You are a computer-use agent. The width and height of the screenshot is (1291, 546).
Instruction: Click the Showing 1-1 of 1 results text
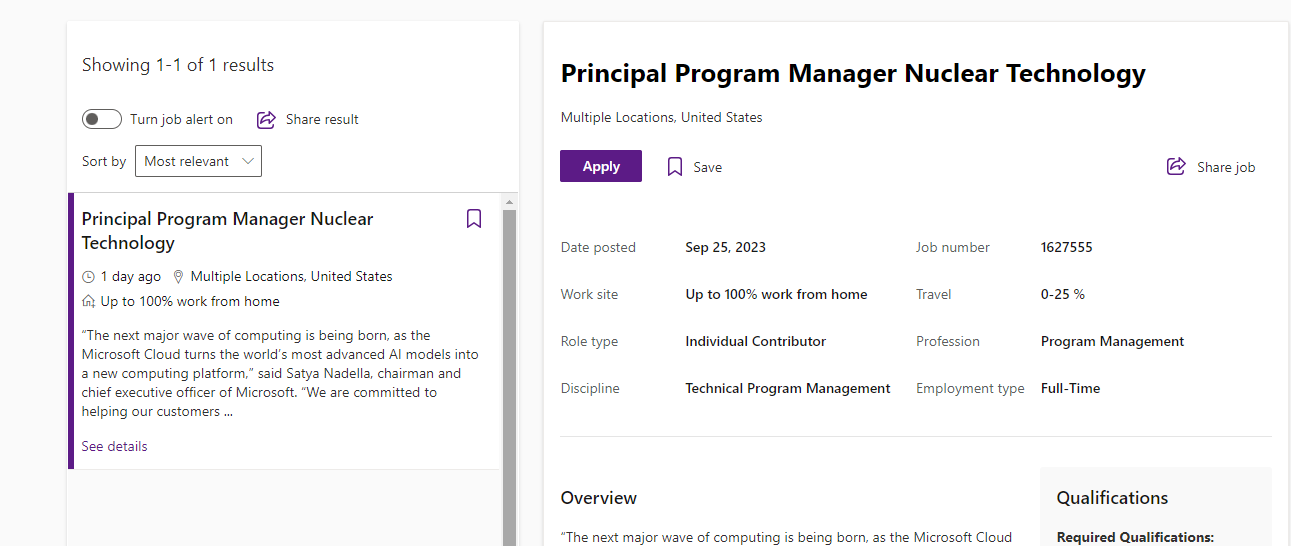[178, 65]
